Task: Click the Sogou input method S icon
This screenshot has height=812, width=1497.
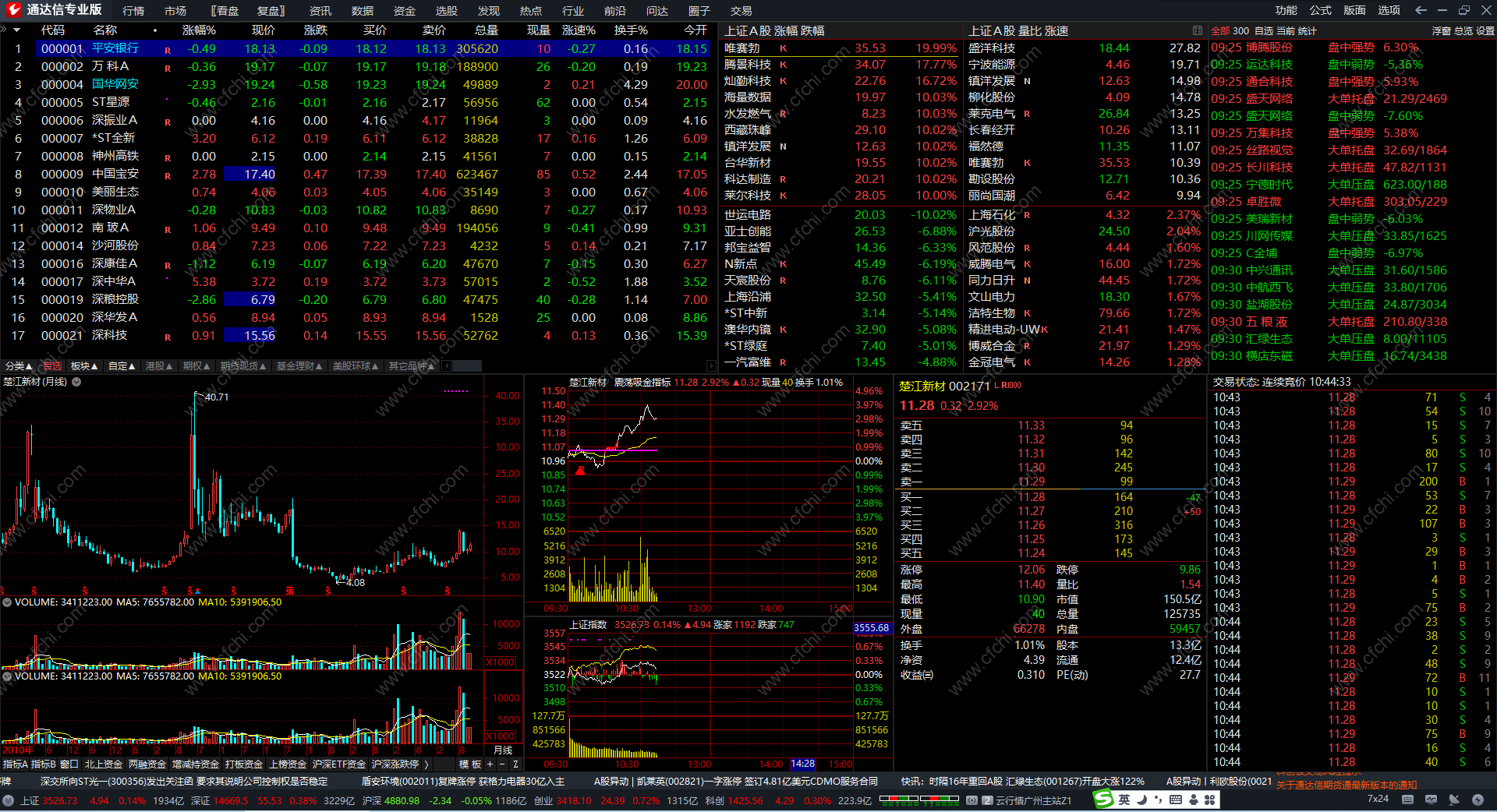Action: pos(1103,799)
